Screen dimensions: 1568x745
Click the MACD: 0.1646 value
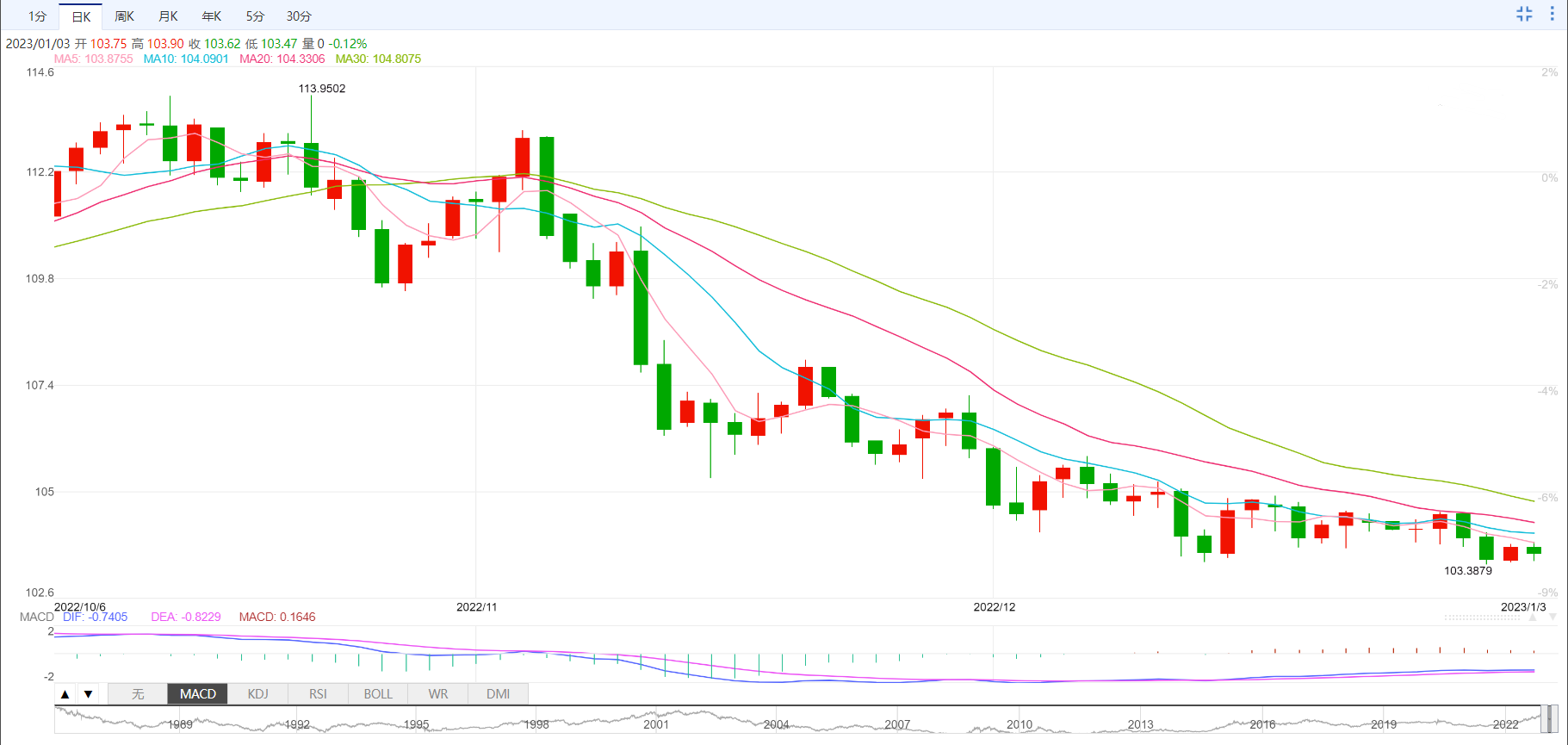(277, 617)
